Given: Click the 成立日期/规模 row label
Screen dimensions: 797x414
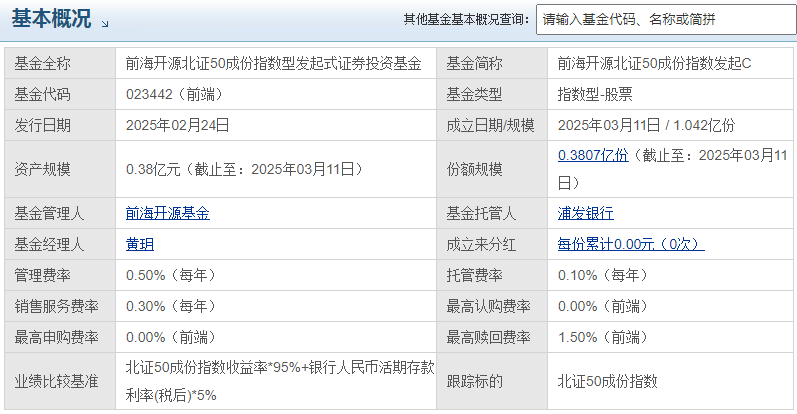Looking at the screenshot, I should click(490, 125).
